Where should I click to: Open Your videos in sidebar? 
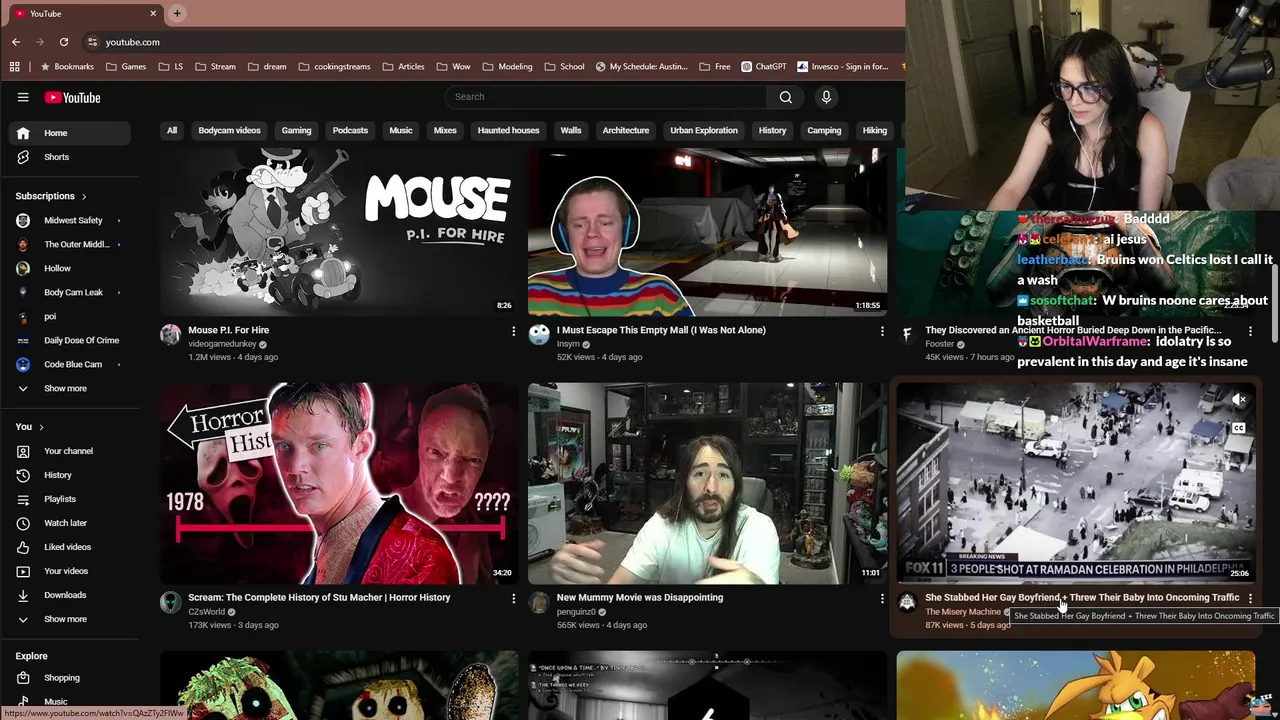point(69,571)
